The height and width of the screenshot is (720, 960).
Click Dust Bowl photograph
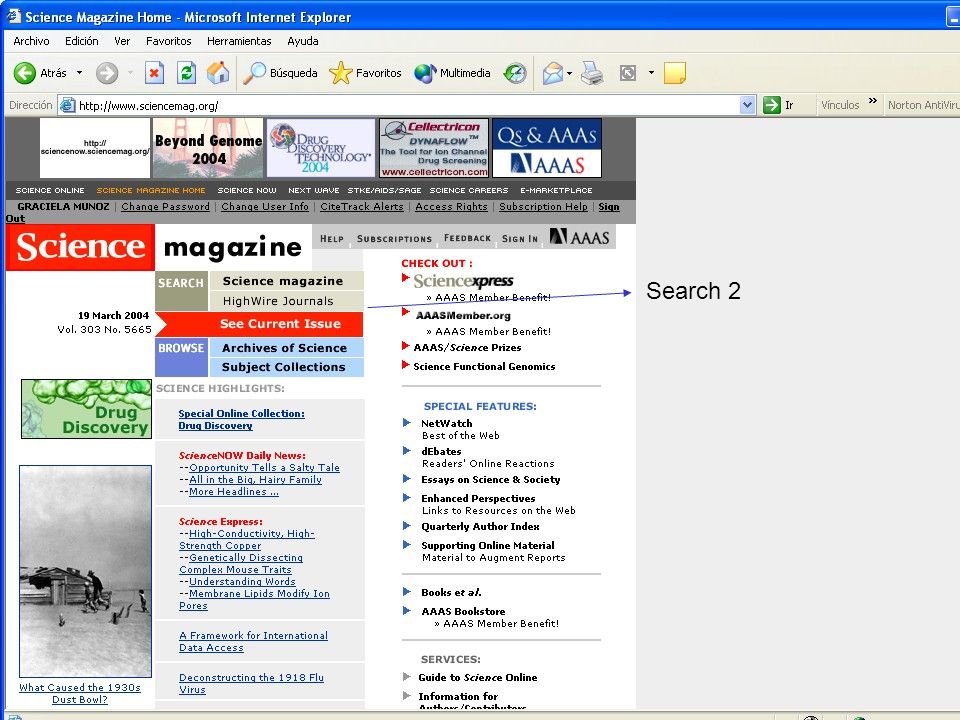click(85, 571)
